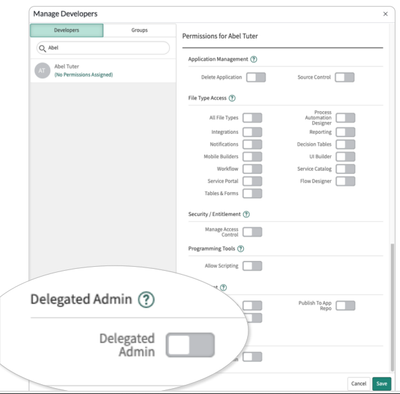Toggle Flow Designer access
The width and height of the screenshot is (400, 394).
[x=345, y=181]
